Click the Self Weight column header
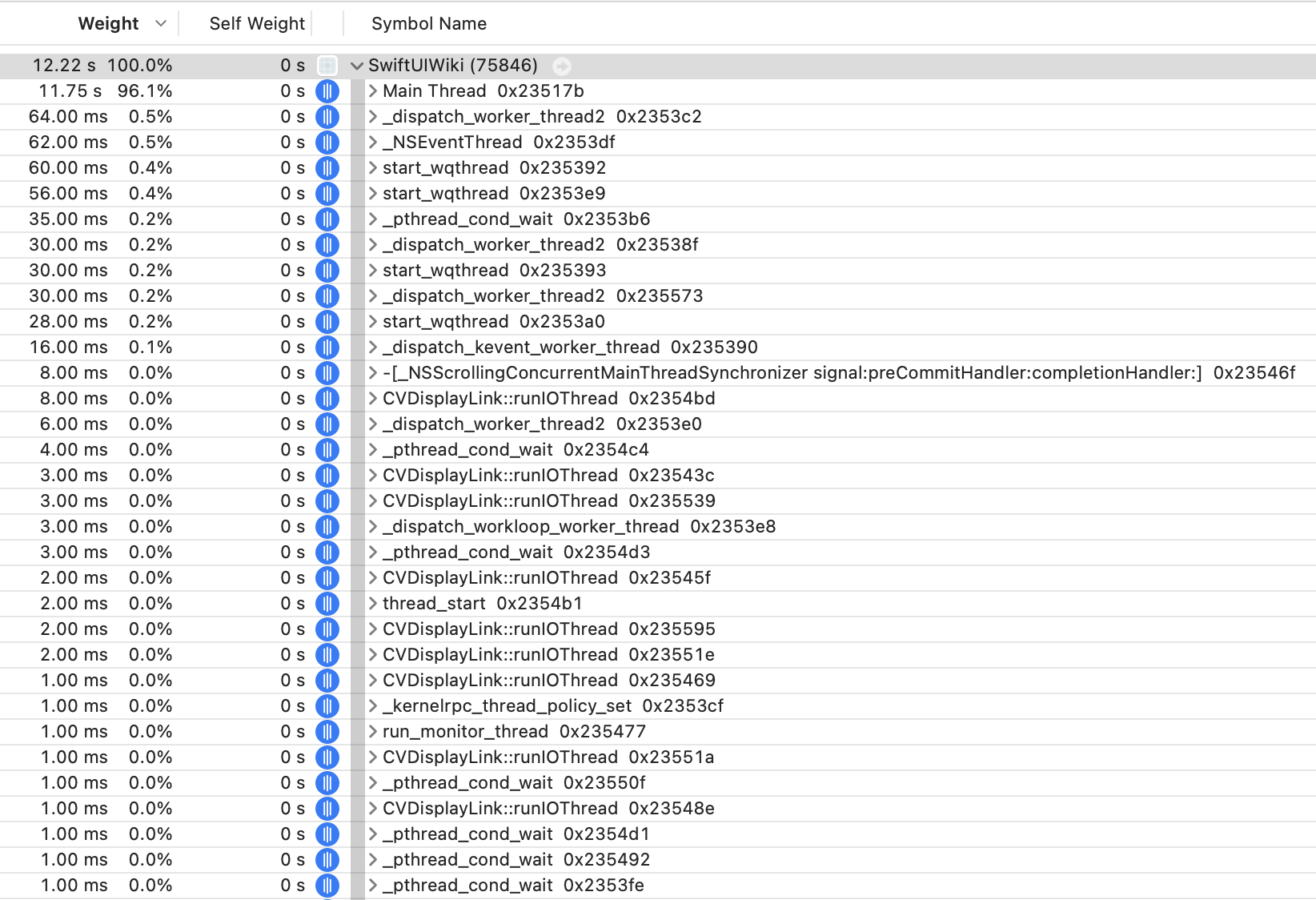 pyautogui.click(x=257, y=23)
